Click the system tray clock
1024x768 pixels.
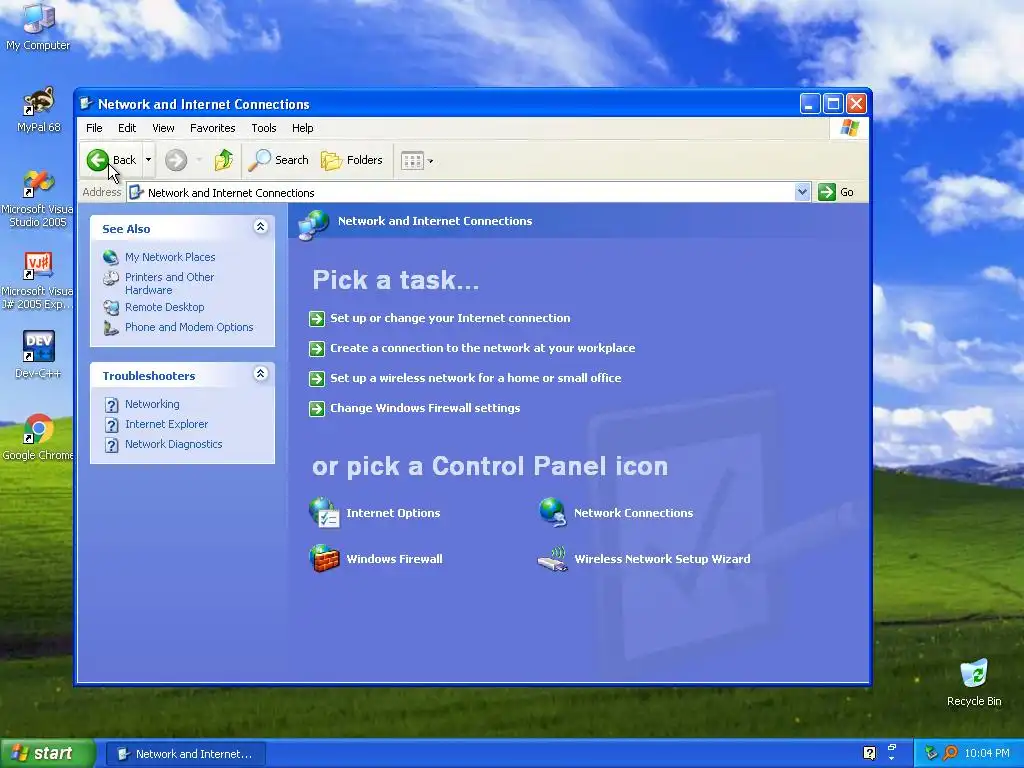[x=987, y=754]
